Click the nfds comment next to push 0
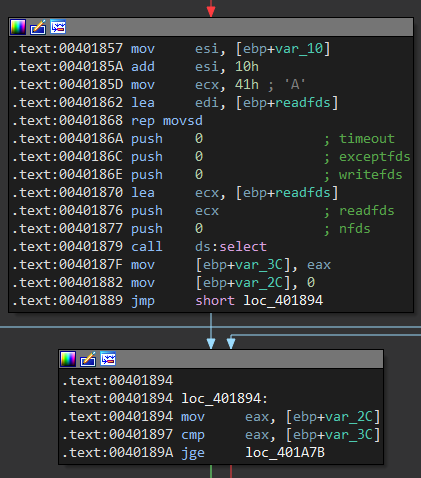Image resolution: width=421 pixels, height=478 pixels. (355, 229)
